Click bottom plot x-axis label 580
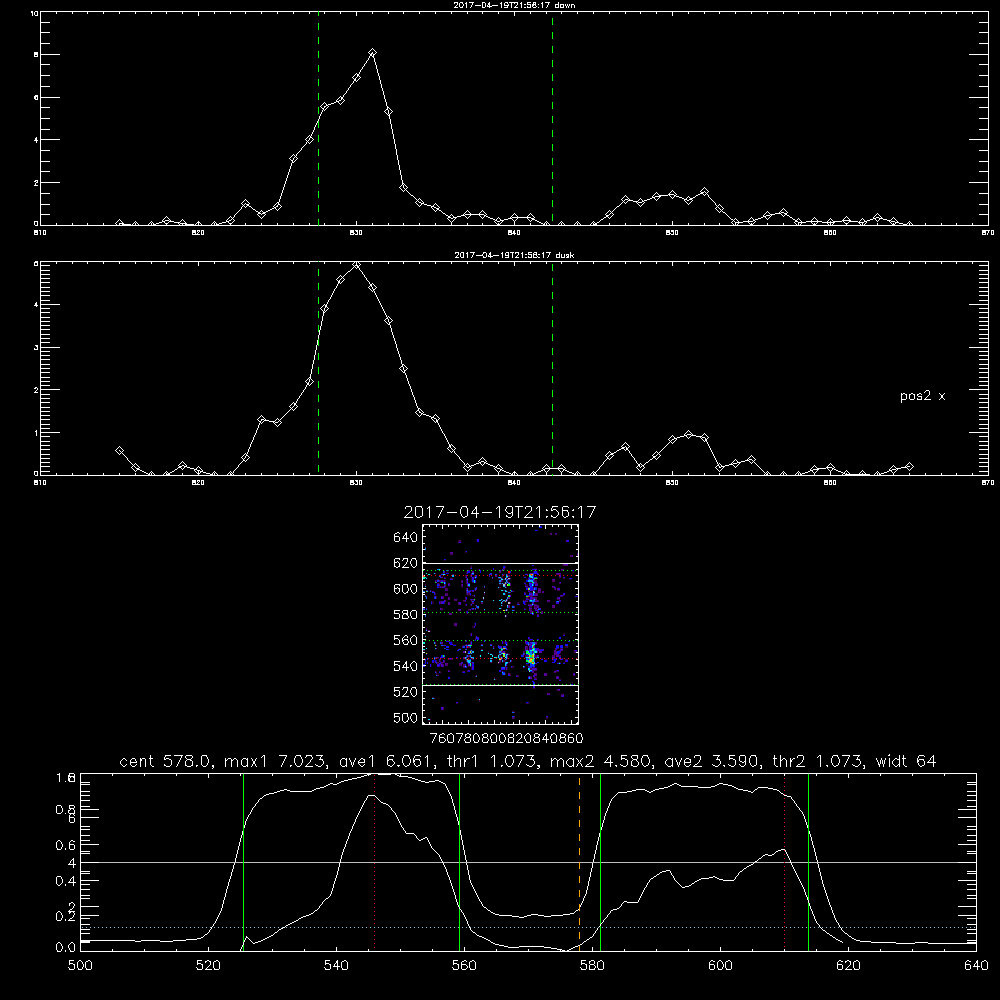 pos(592,966)
